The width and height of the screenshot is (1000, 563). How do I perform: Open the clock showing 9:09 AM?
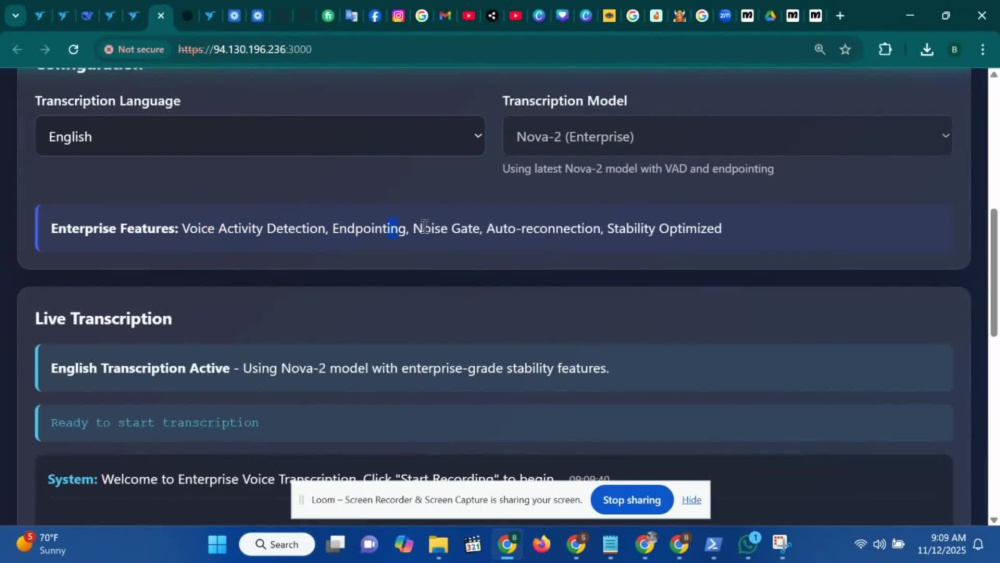[x=941, y=544]
